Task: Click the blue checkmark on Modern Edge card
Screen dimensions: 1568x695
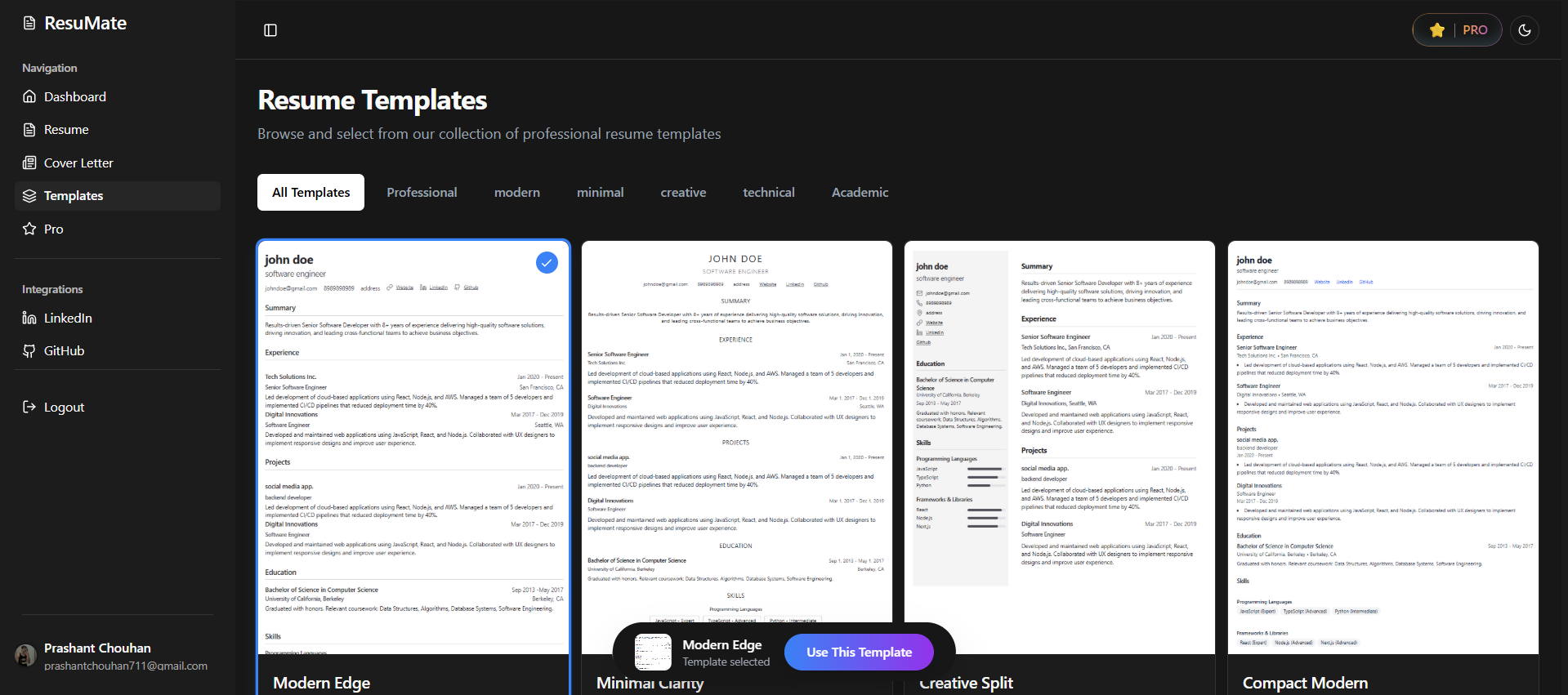Action: tap(547, 262)
